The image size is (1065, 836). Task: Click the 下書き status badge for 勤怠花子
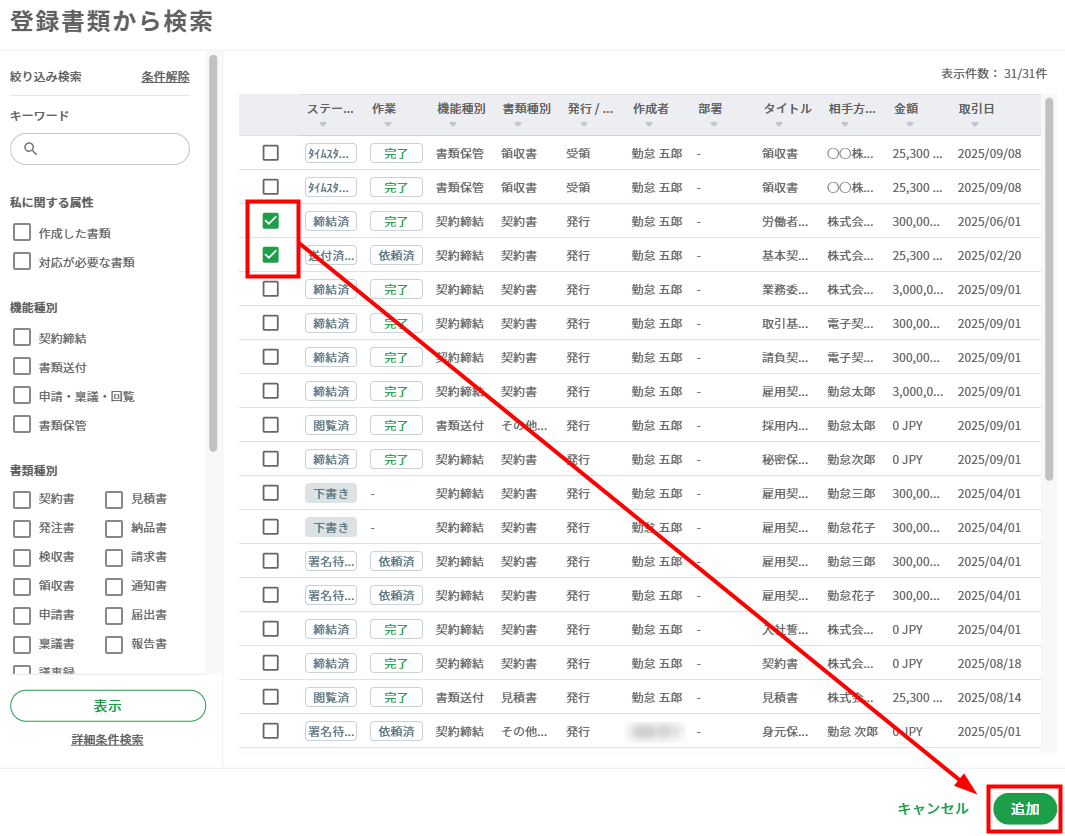pos(331,527)
